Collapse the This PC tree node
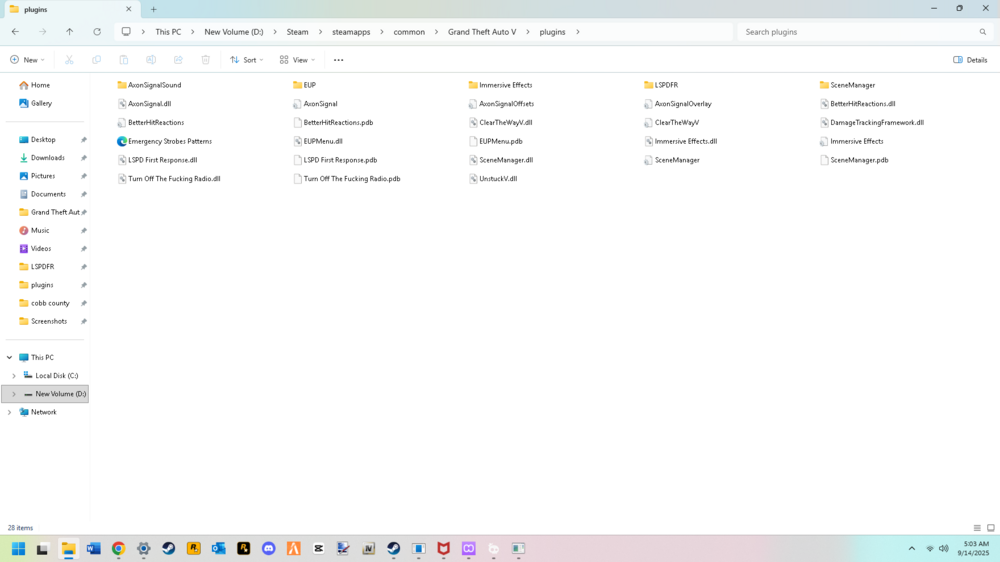Image resolution: width=1000 pixels, height=562 pixels. point(10,358)
